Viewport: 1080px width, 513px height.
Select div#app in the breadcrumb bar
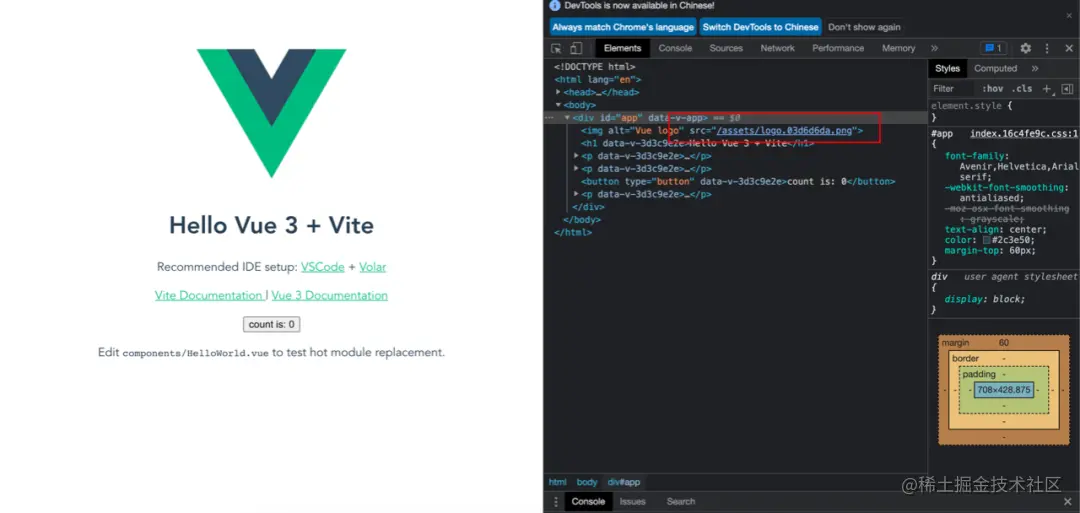624,483
